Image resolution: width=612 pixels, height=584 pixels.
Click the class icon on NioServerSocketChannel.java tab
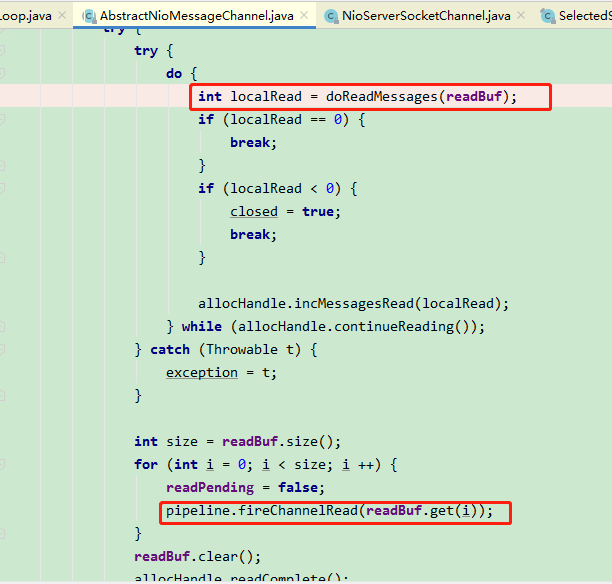tap(331, 16)
